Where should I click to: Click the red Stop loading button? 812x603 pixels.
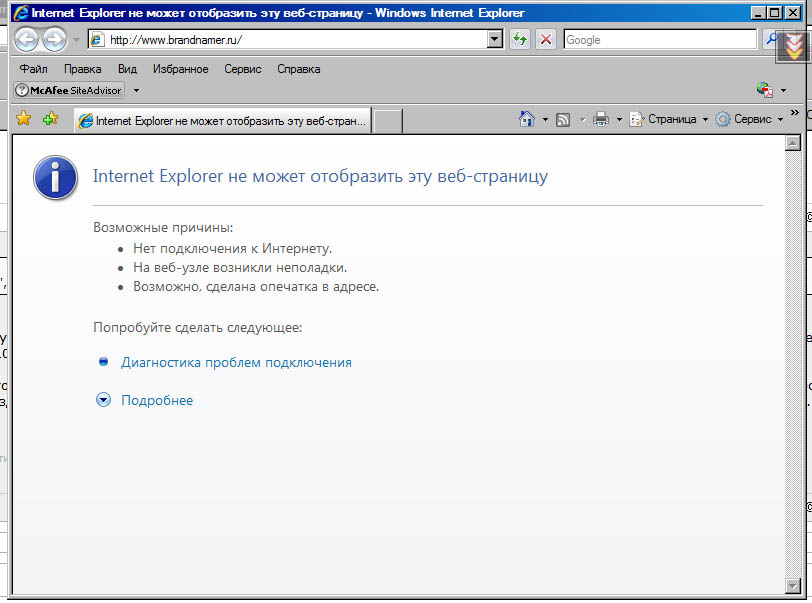pyautogui.click(x=546, y=40)
